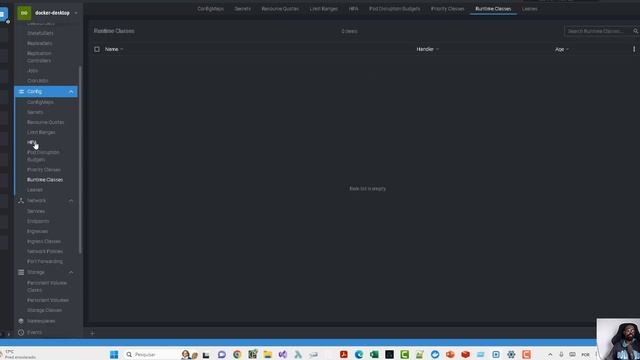This screenshot has height=360, width=640.
Task: Open Limit Ranges in the sidebar
Action: click(x=41, y=132)
